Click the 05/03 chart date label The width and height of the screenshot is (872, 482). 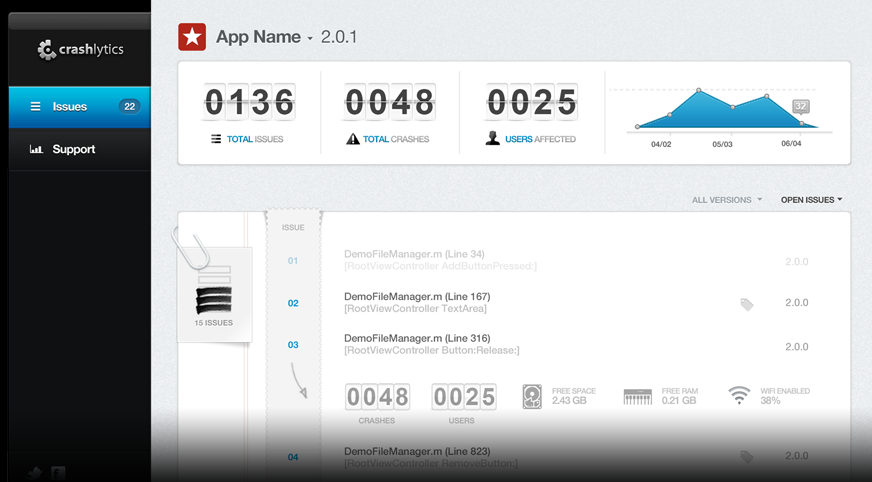coord(722,144)
